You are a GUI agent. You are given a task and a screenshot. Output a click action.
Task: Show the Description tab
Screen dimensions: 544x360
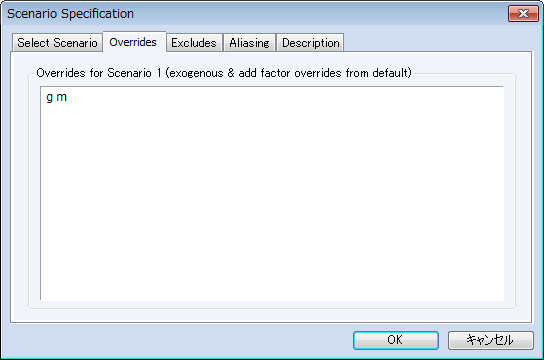coord(311,43)
